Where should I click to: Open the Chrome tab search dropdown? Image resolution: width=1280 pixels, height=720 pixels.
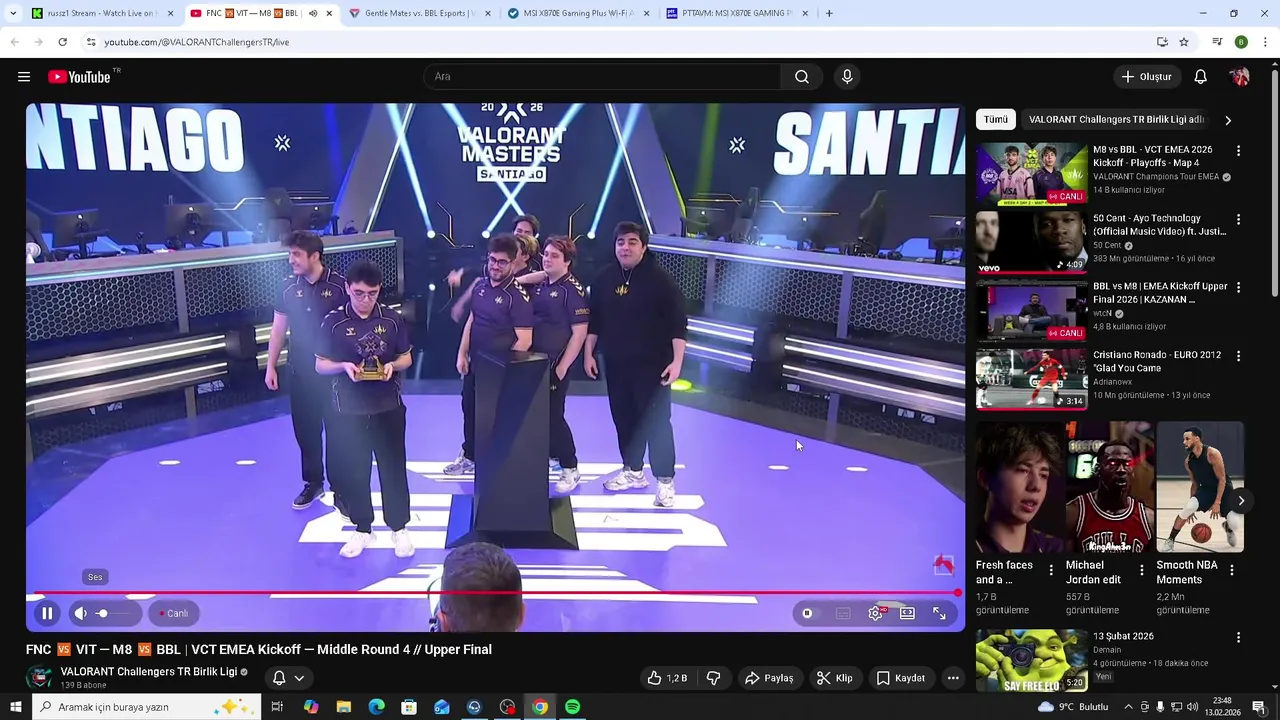[x=13, y=14]
